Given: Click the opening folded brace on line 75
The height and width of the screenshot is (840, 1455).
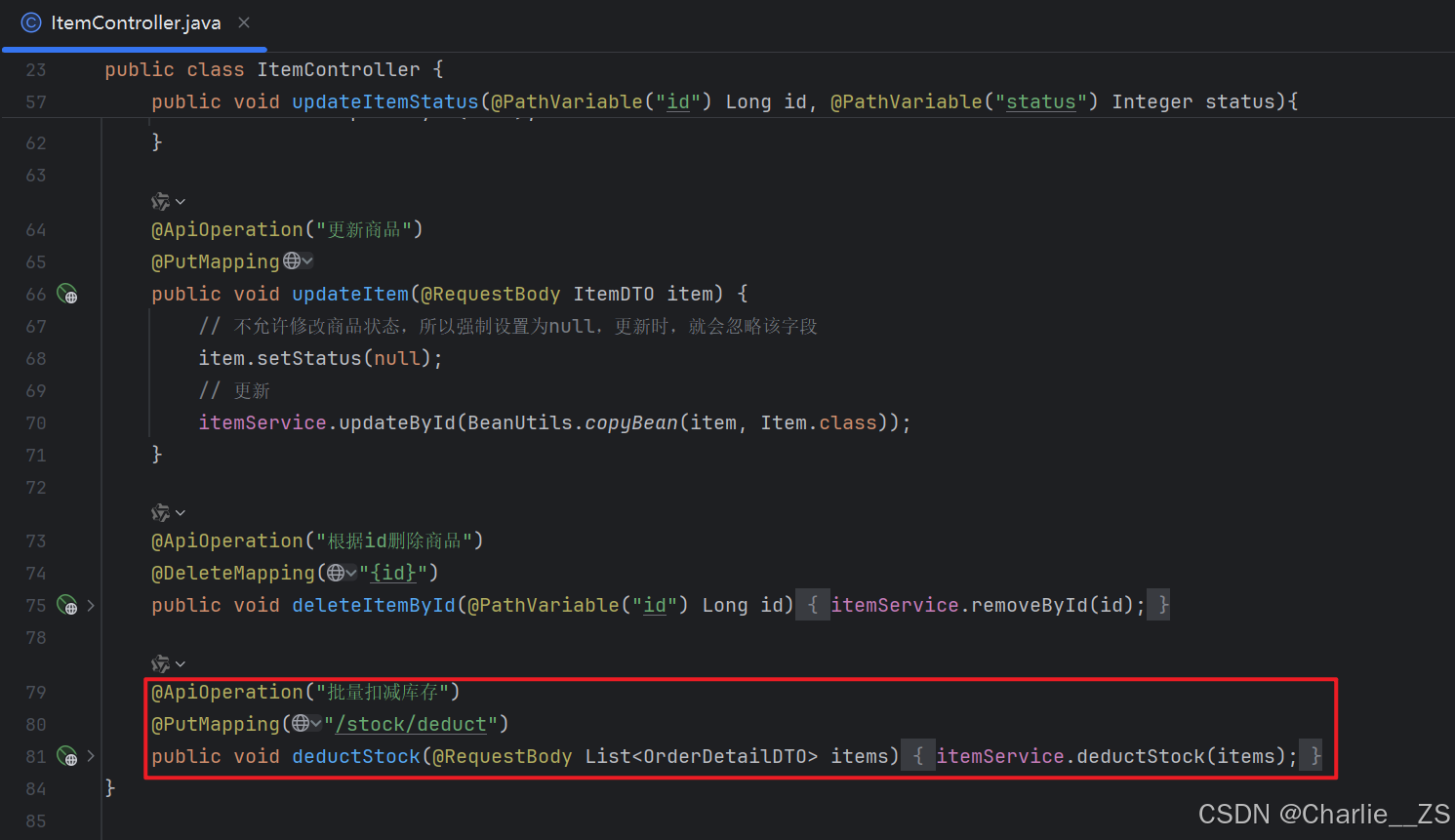Looking at the screenshot, I should pyautogui.click(x=813, y=605).
